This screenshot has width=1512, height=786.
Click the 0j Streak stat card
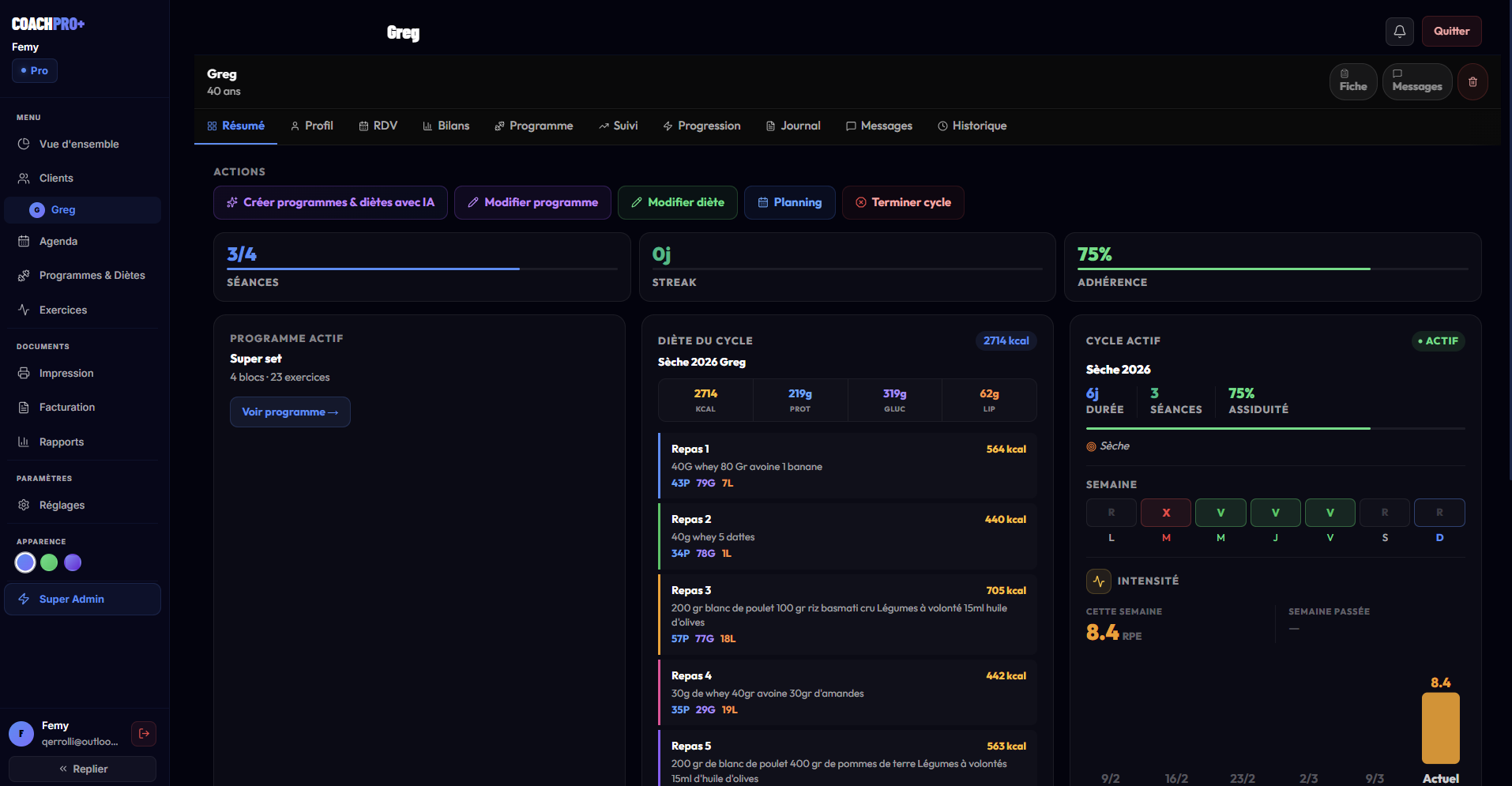coord(847,267)
